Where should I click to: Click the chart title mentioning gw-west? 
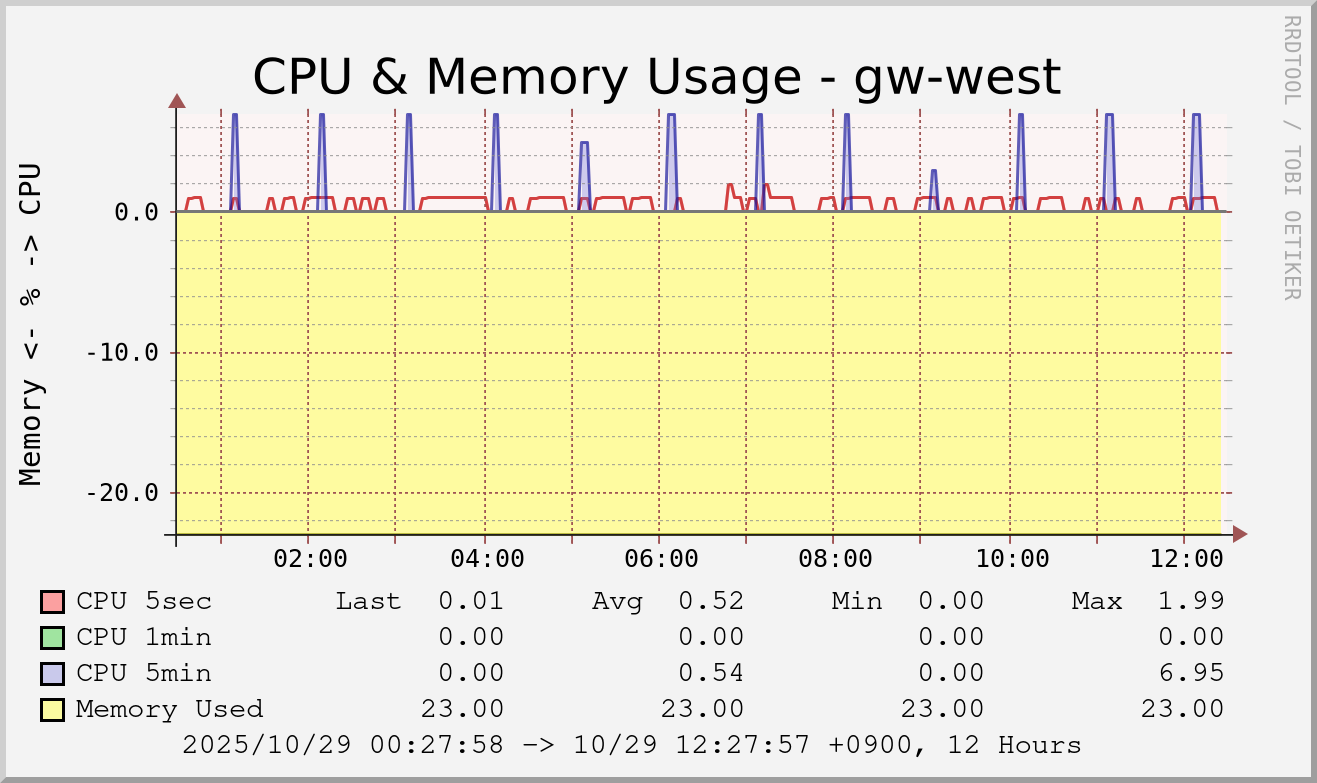(656, 76)
